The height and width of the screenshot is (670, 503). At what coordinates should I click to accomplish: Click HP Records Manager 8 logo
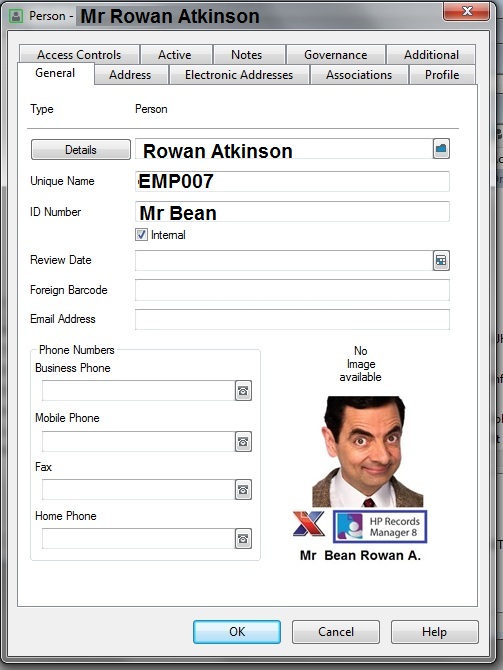pyautogui.click(x=380, y=526)
